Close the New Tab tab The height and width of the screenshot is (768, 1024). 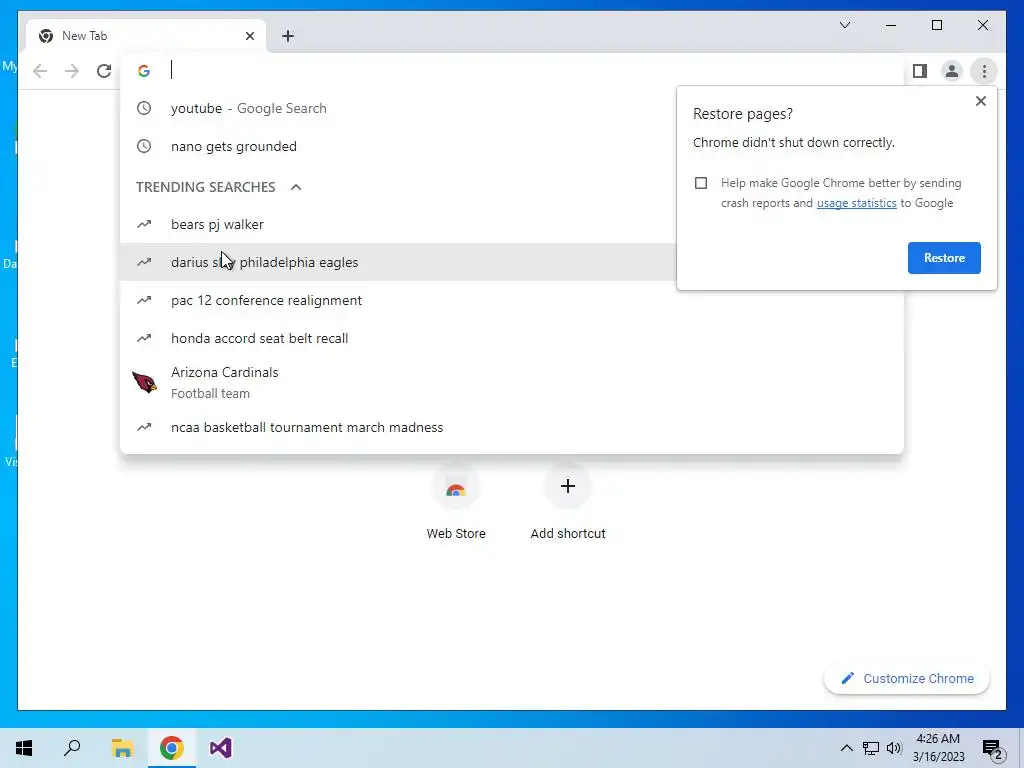(249, 36)
